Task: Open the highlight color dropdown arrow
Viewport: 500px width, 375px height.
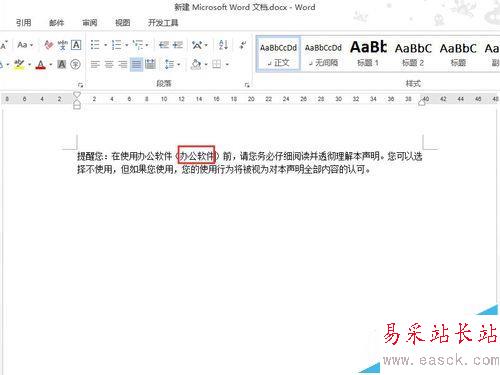Action: pos(29,64)
